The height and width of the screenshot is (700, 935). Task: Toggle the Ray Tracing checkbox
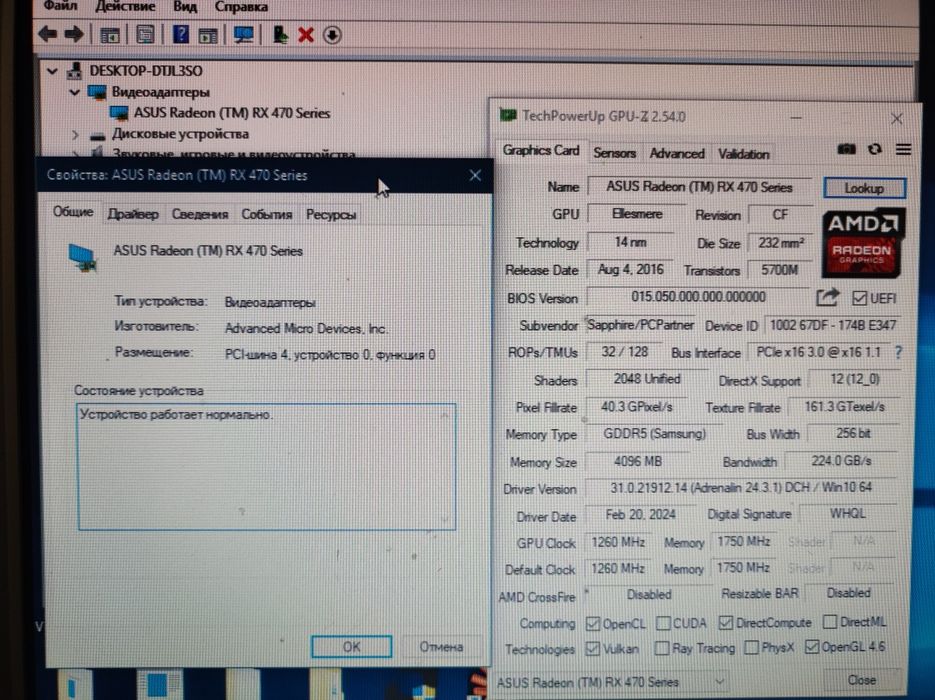[x=661, y=648]
